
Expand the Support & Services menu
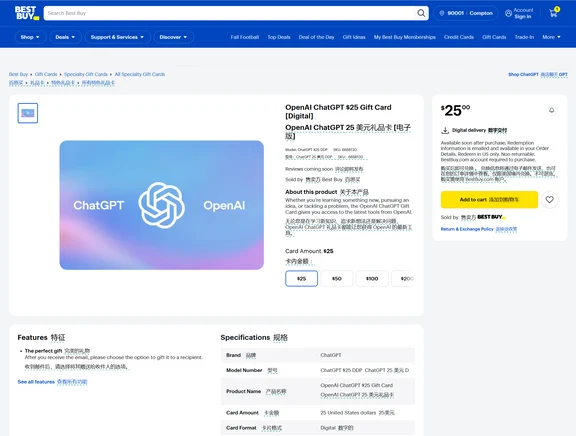tap(117, 37)
